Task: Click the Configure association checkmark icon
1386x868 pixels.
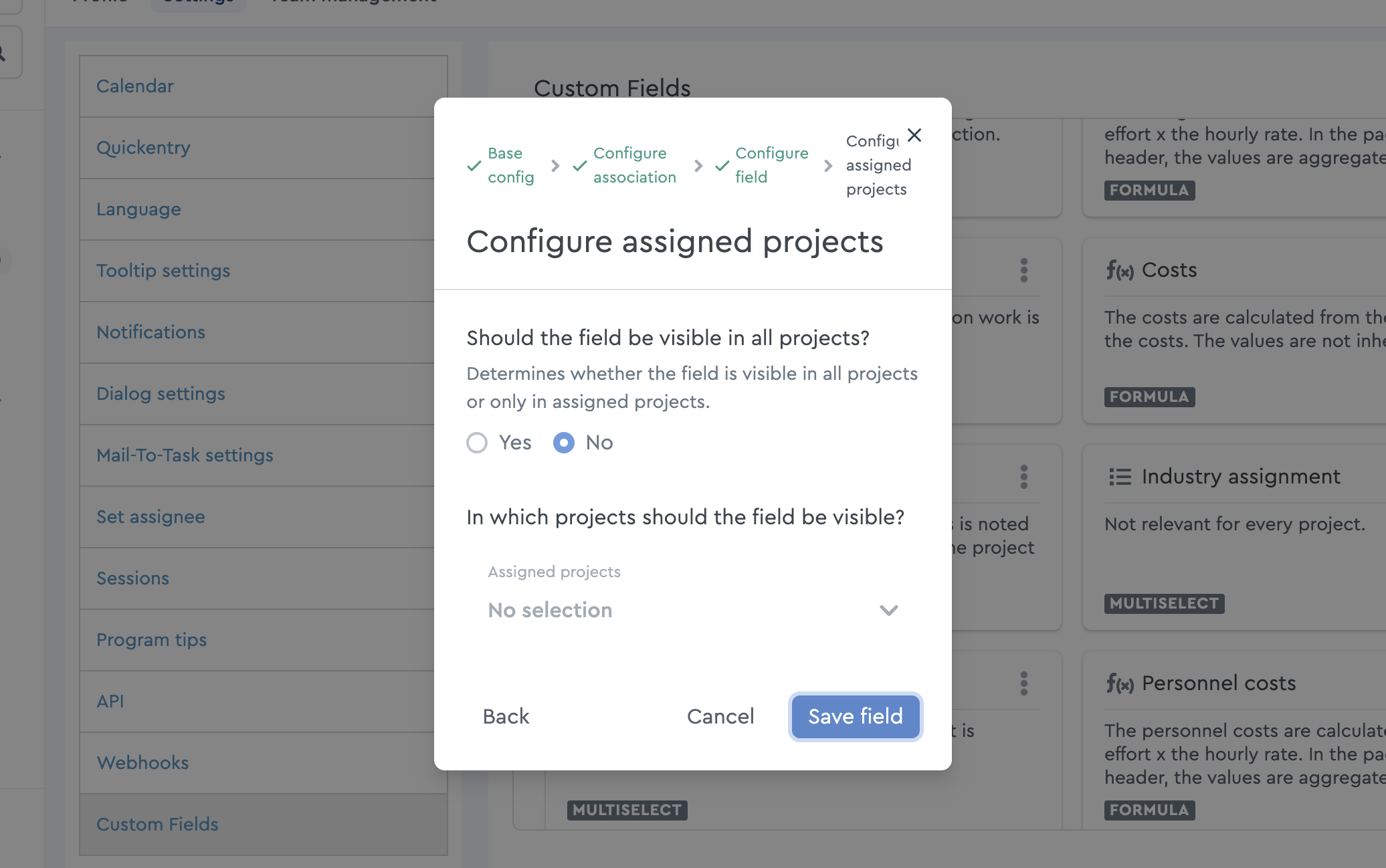Action: click(x=579, y=166)
